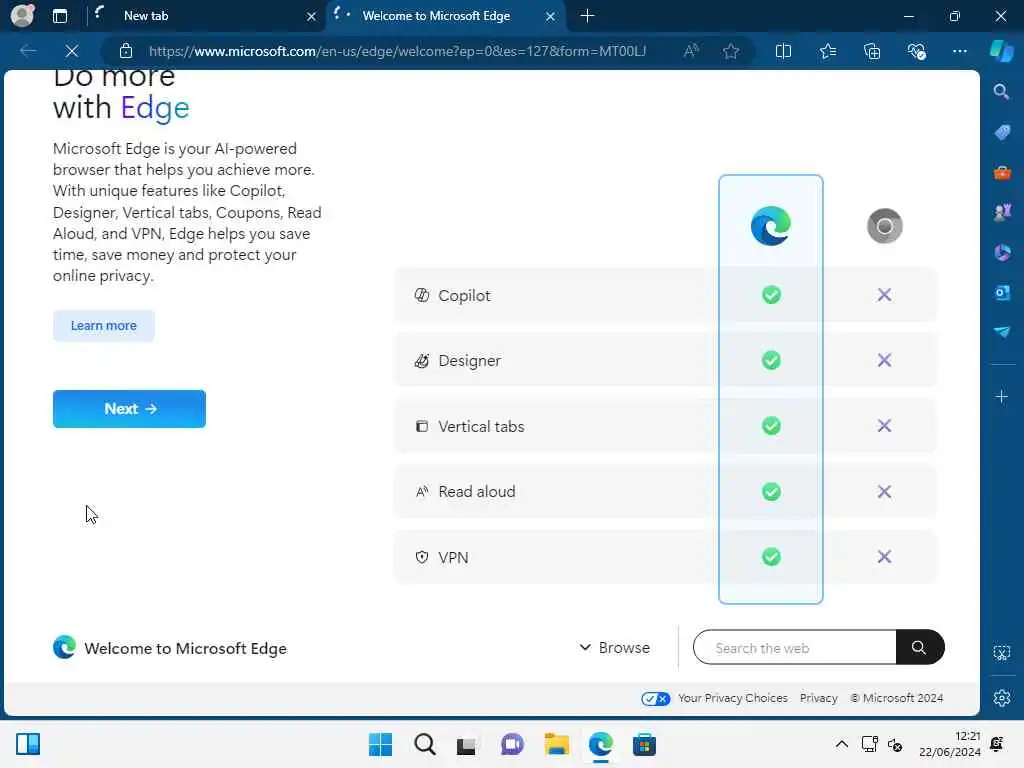Viewport: 1024px width, 768px height.
Task: Open a new tab with plus button
Action: tap(587, 16)
